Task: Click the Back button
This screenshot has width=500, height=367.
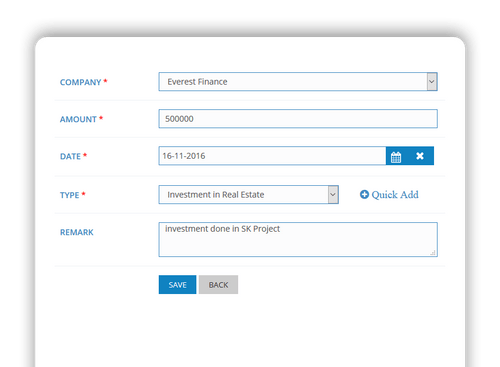Action: [x=218, y=285]
